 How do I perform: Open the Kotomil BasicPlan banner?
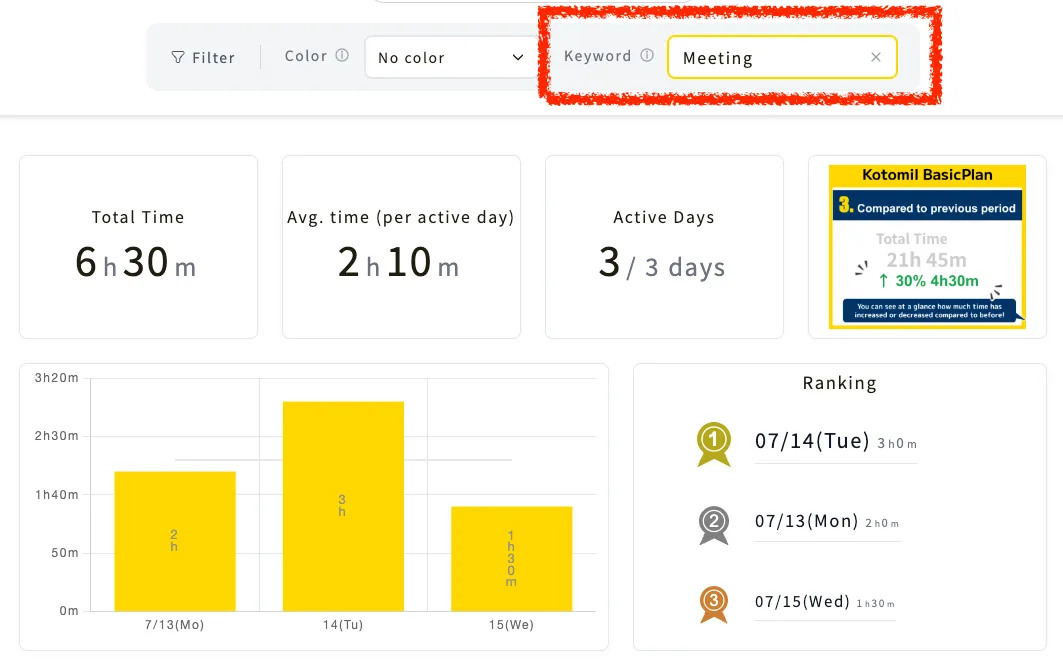point(927,247)
